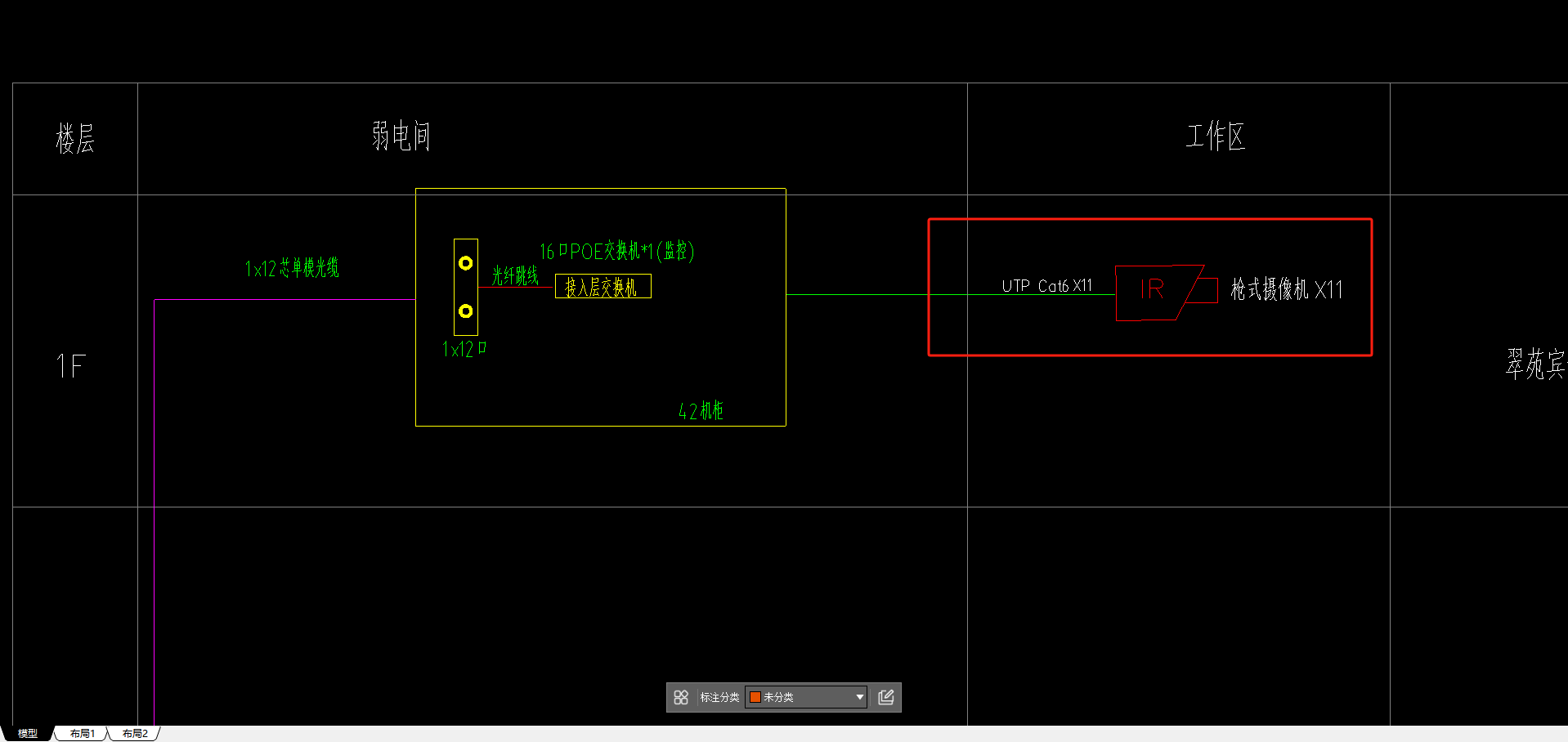Switch to the 布局2 layout tab
Image resolution: width=1568 pixels, height=742 pixels.
[135, 734]
